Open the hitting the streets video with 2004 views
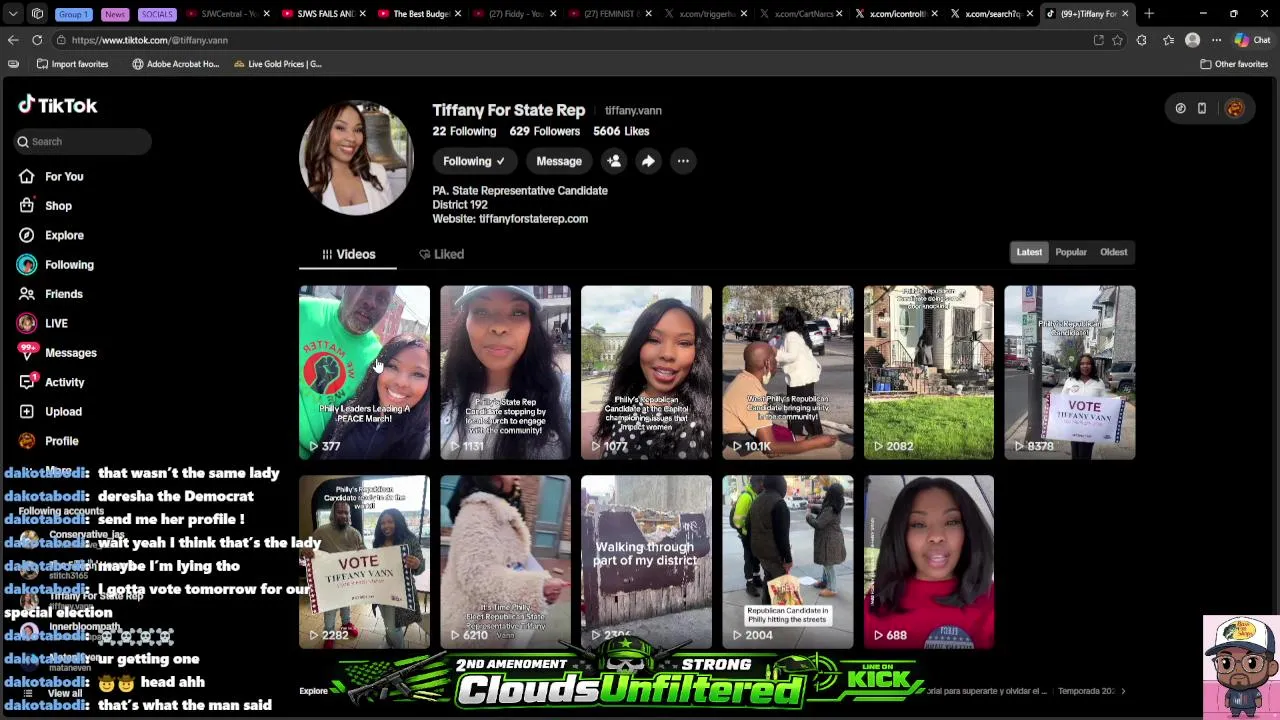1280x720 pixels. (788, 562)
